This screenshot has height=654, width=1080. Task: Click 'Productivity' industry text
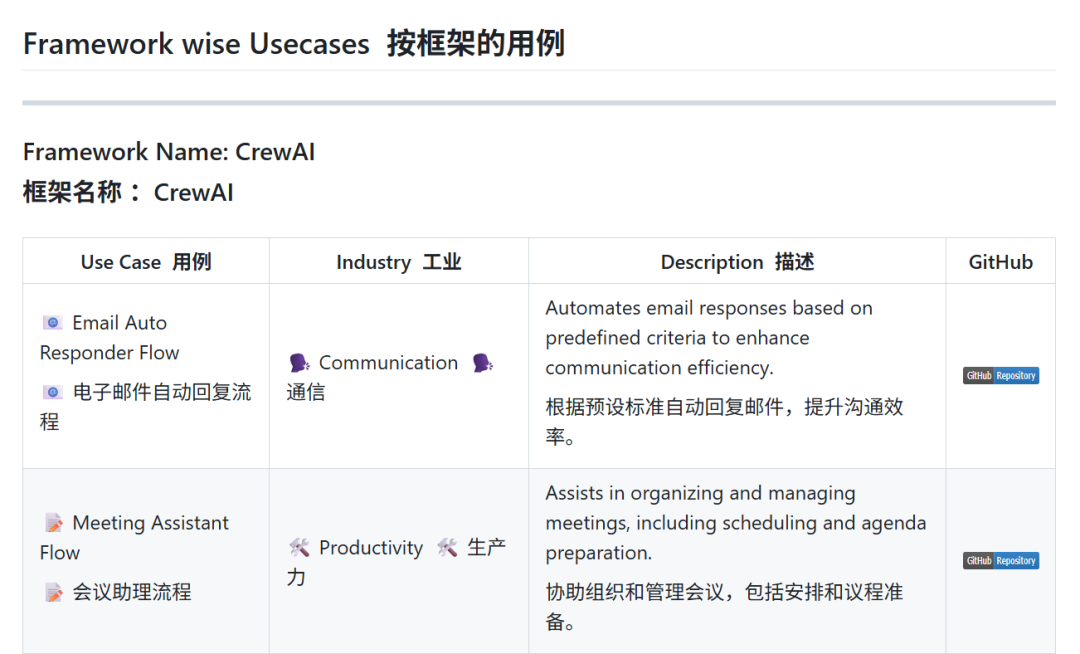(371, 548)
